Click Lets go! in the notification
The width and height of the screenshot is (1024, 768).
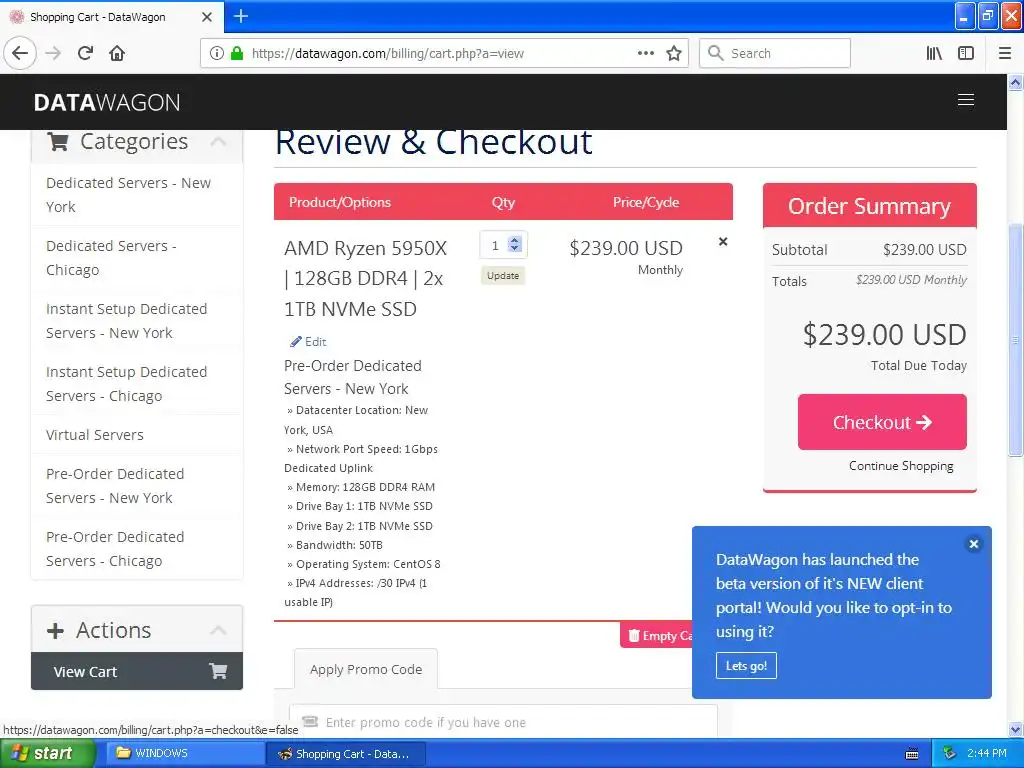pos(746,665)
